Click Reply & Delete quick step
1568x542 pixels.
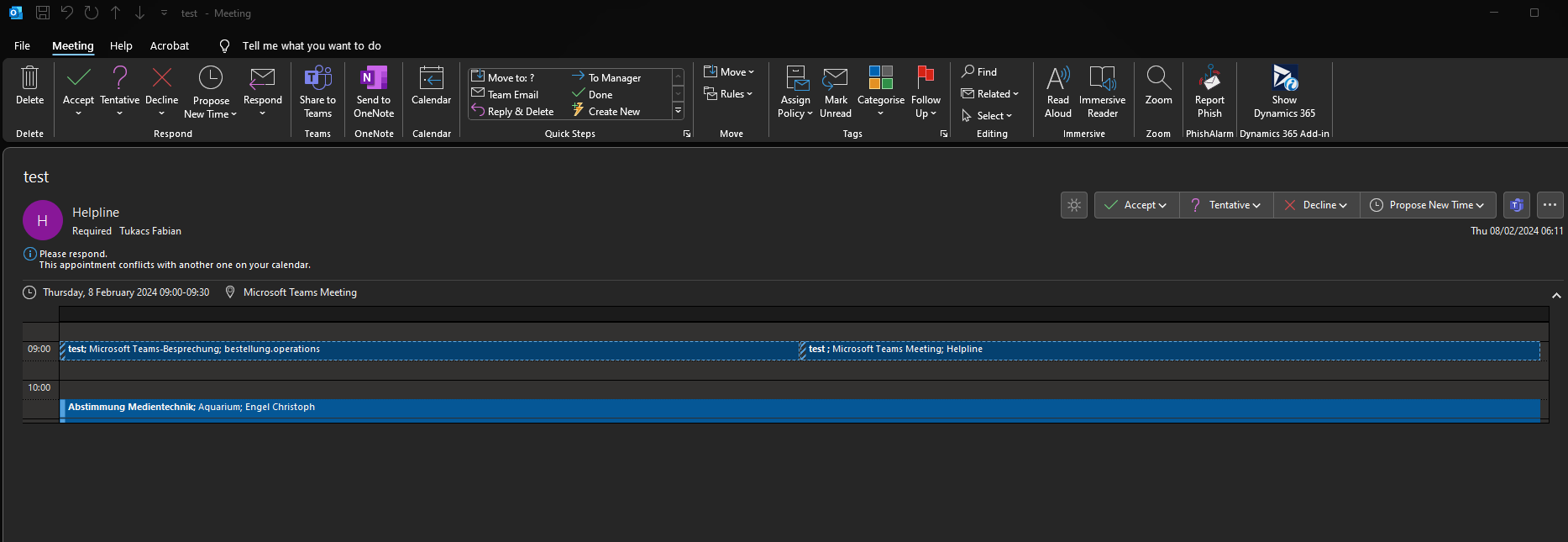[512, 111]
